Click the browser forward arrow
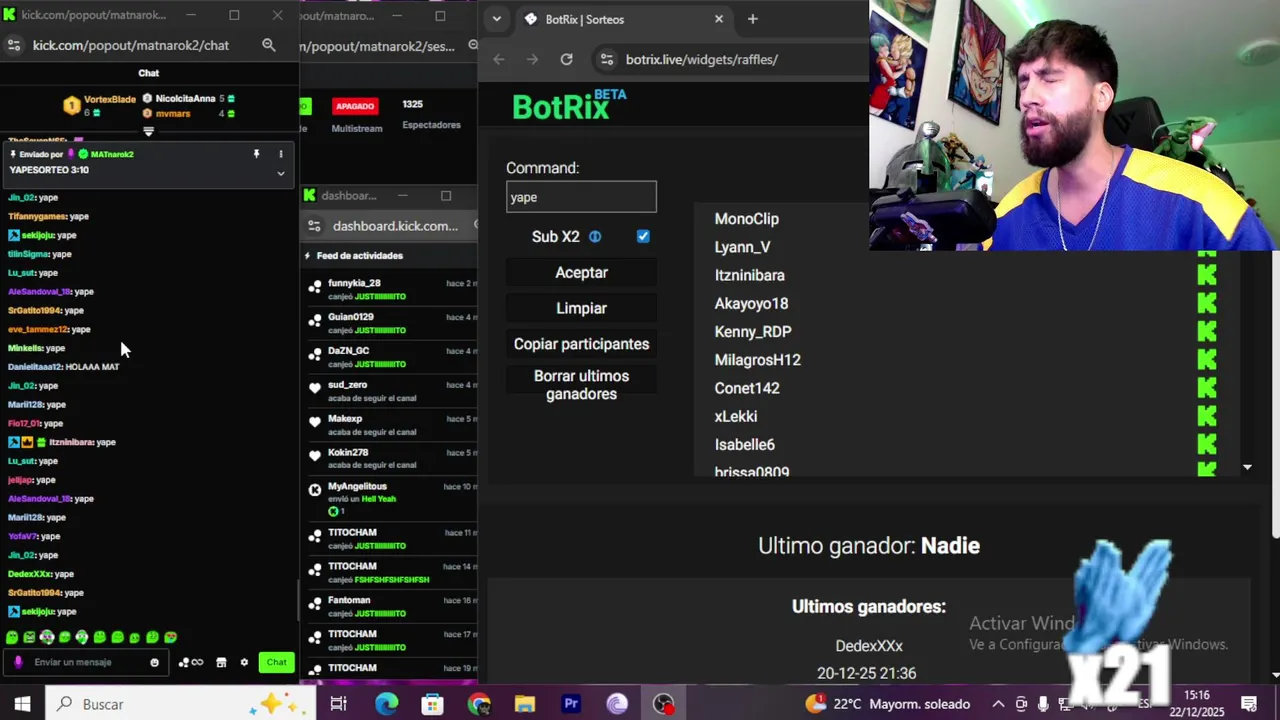 click(532, 59)
